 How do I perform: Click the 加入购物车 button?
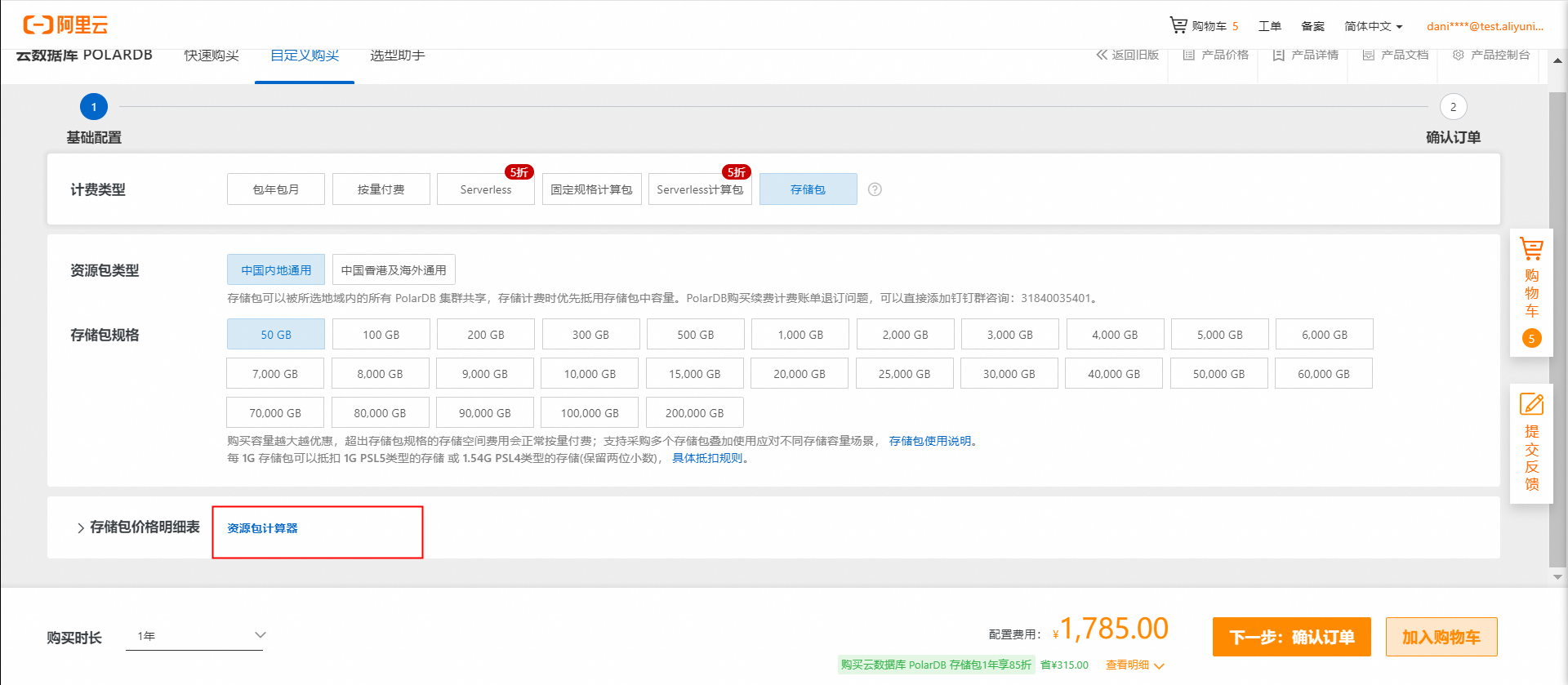coord(1441,637)
